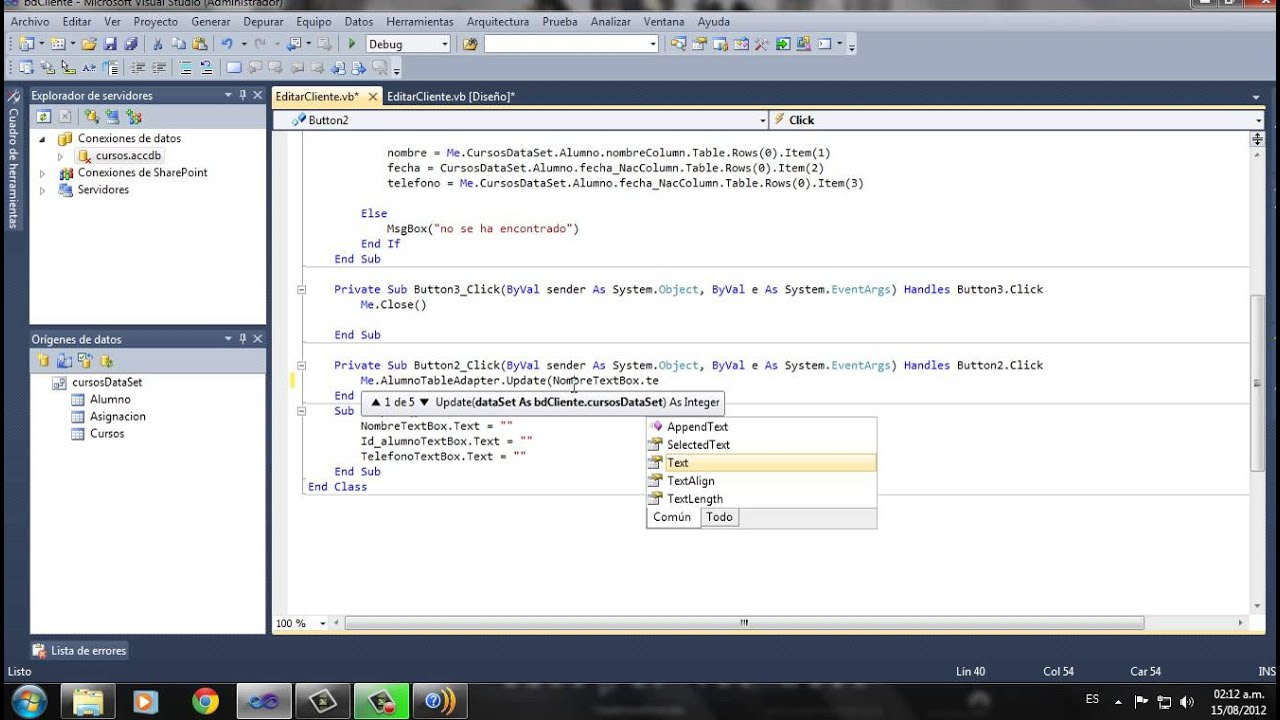Pin the Explorador de servidores panel

point(242,96)
